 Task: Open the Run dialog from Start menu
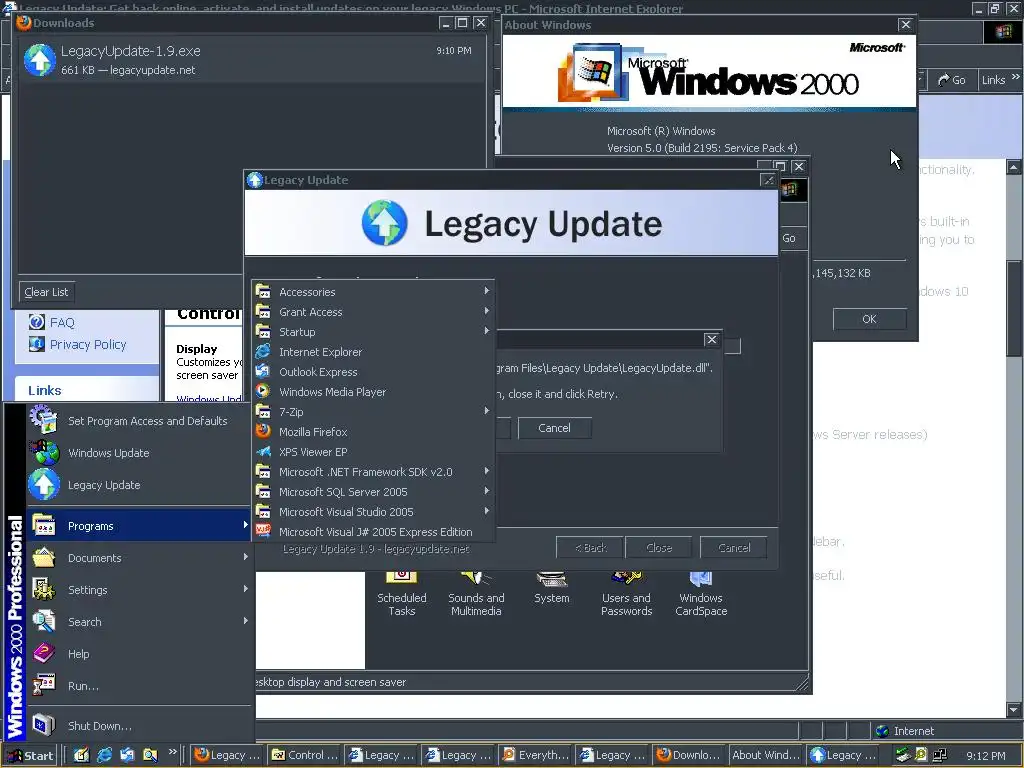pyautogui.click(x=138, y=686)
